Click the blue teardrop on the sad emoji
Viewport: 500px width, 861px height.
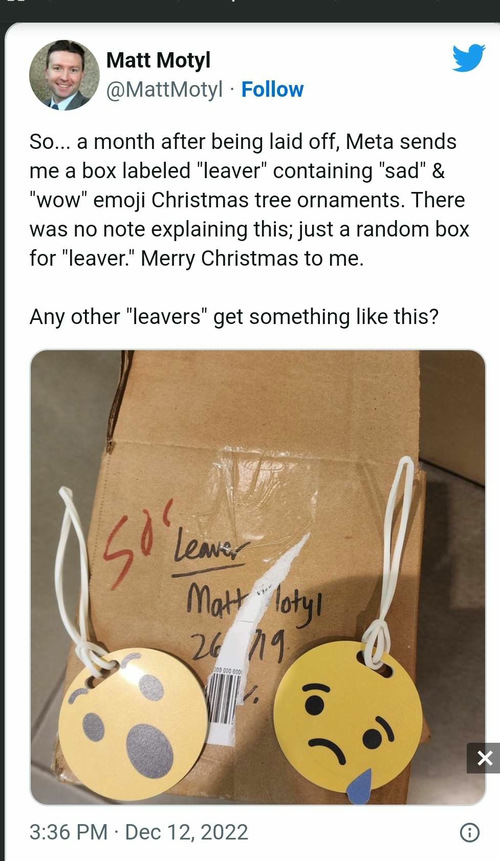pos(359,786)
